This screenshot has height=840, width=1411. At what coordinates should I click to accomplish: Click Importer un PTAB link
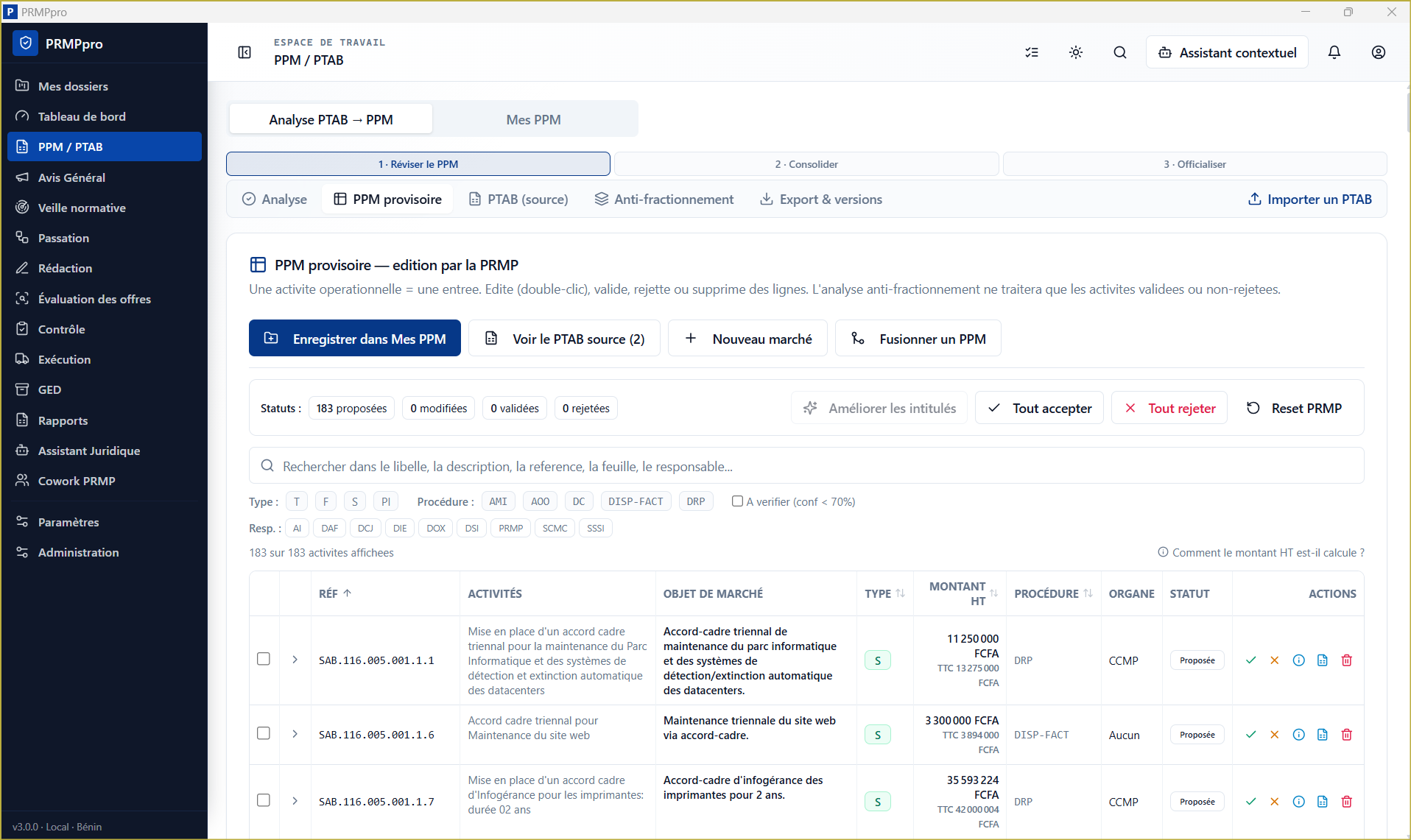coord(1310,200)
